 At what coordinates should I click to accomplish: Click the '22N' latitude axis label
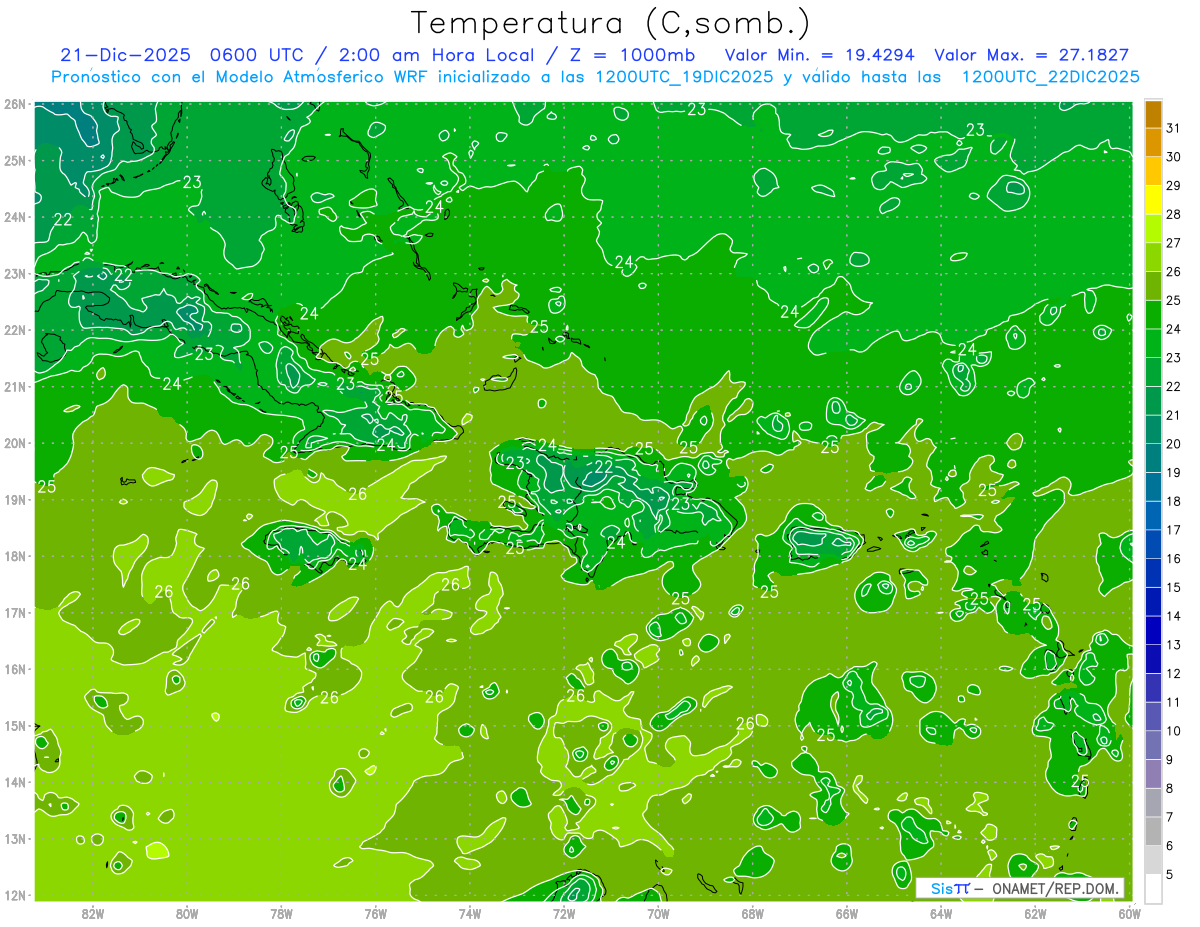point(15,330)
